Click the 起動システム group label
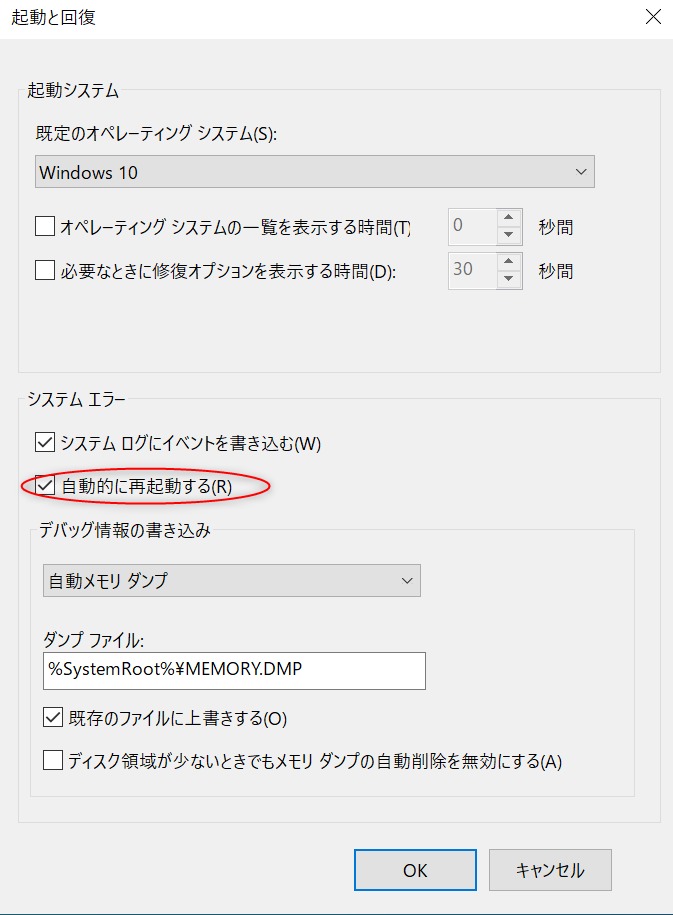The width and height of the screenshot is (673, 915). tap(73, 91)
